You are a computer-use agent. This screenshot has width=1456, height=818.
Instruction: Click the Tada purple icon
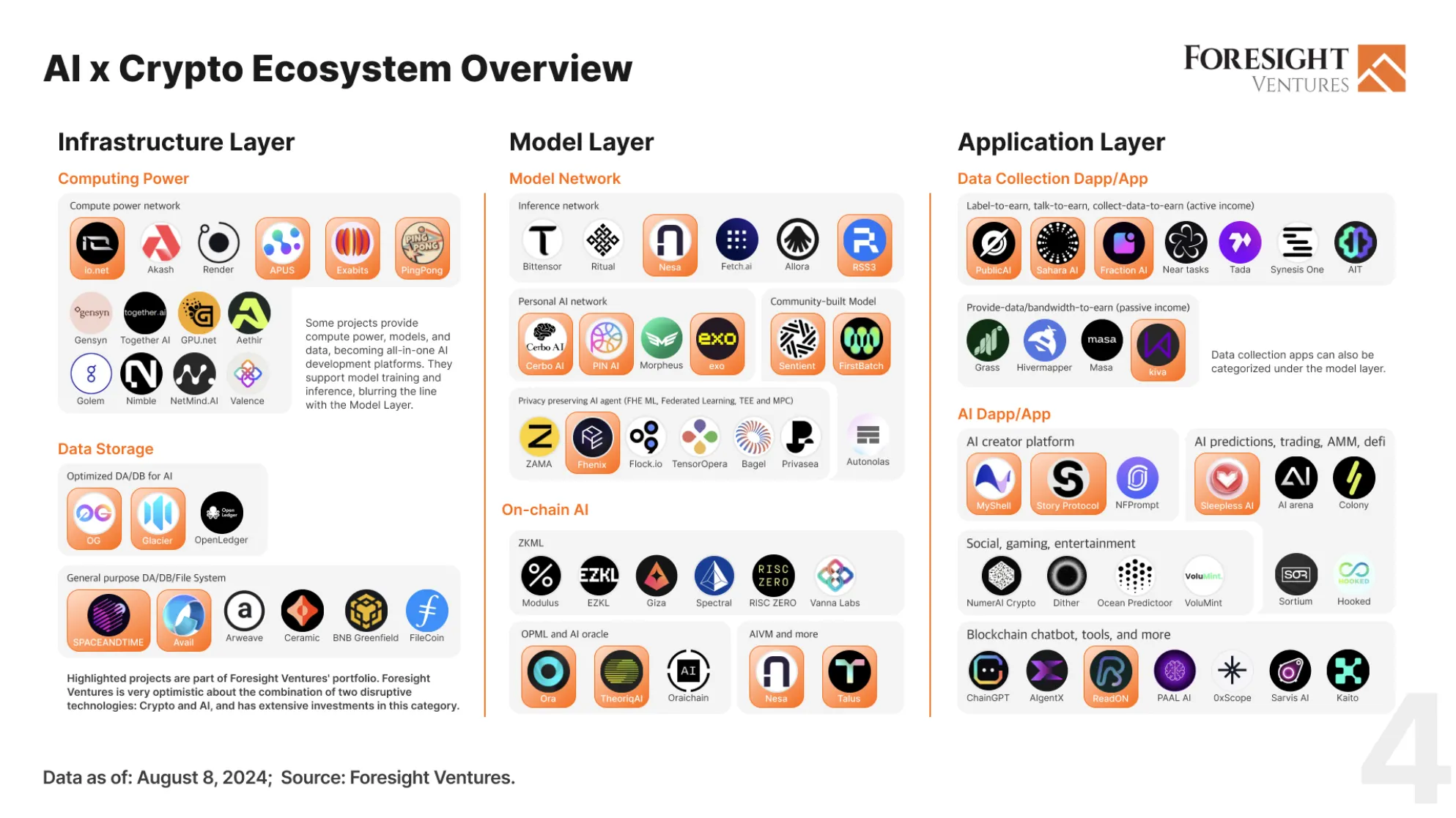pyautogui.click(x=1240, y=242)
